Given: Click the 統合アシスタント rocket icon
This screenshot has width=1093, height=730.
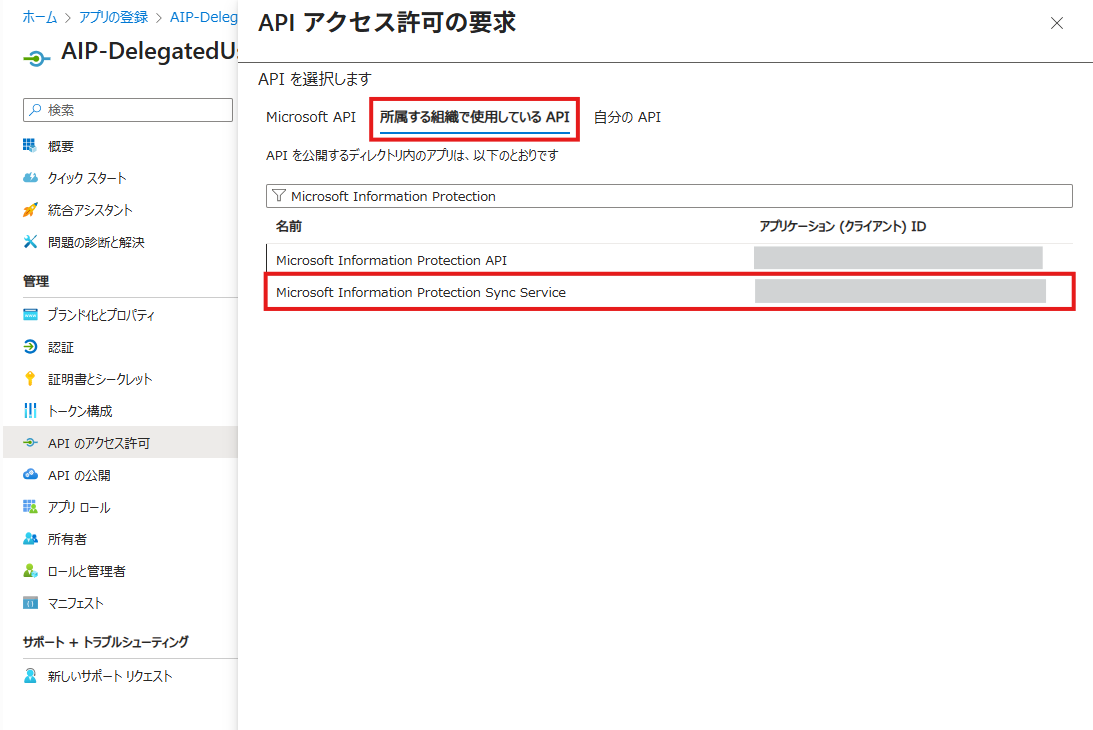Looking at the screenshot, I should (30, 209).
